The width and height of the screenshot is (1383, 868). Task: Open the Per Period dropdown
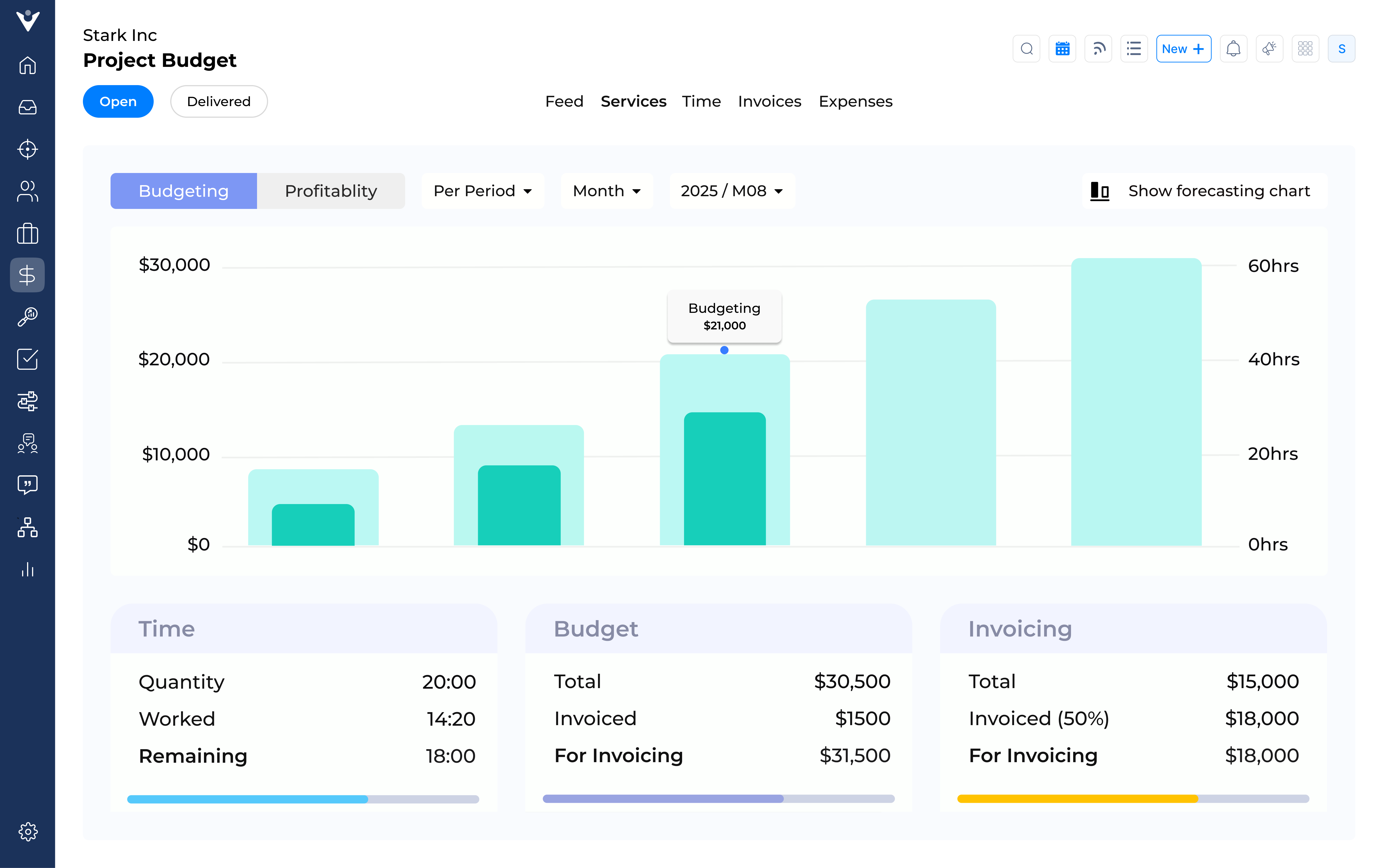click(482, 191)
